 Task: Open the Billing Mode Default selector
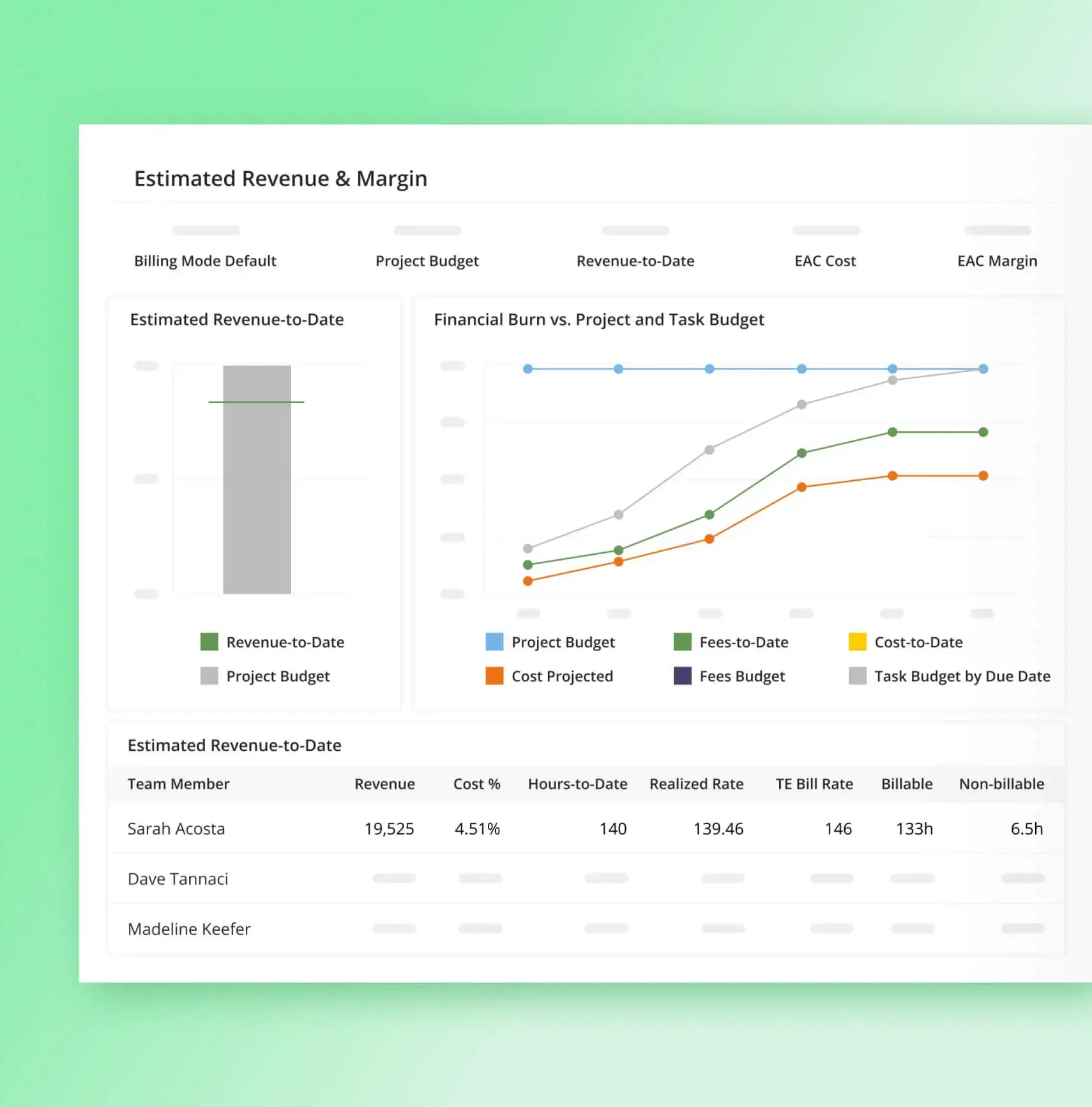[x=204, y=260]
